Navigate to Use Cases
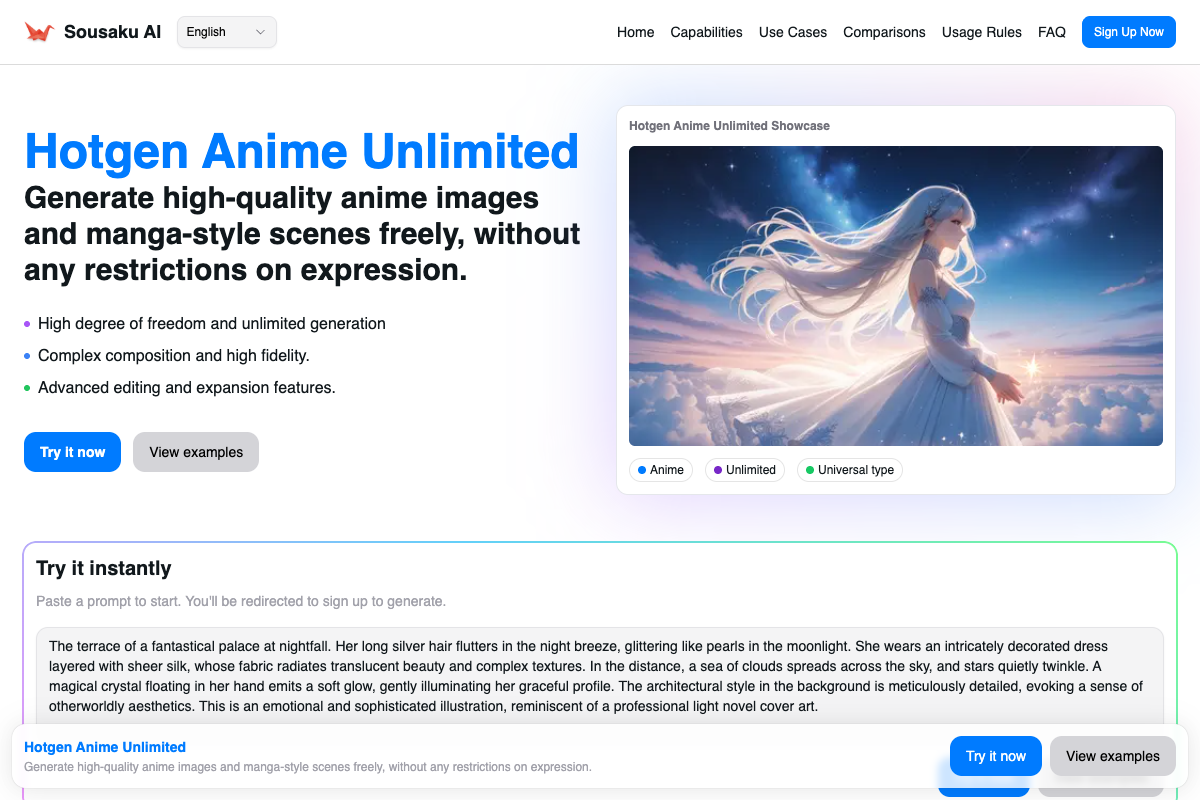Image resolution: width=1200 pixels, height=800 pixels. click(x=792, y=32)
